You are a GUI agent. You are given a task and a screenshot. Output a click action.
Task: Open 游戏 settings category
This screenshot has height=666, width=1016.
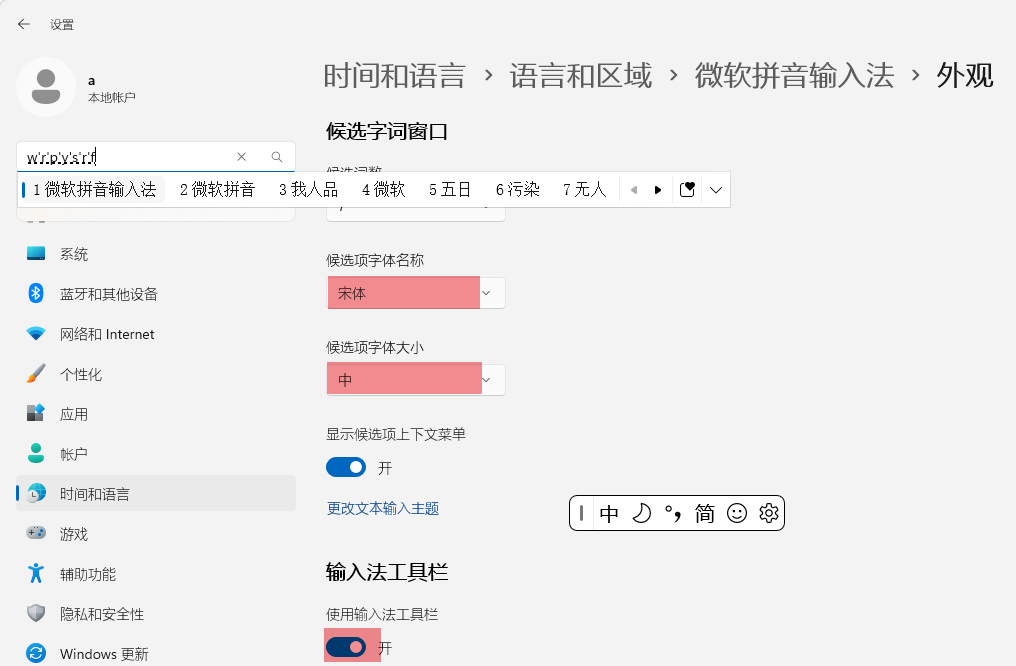[x=156, y=534]
